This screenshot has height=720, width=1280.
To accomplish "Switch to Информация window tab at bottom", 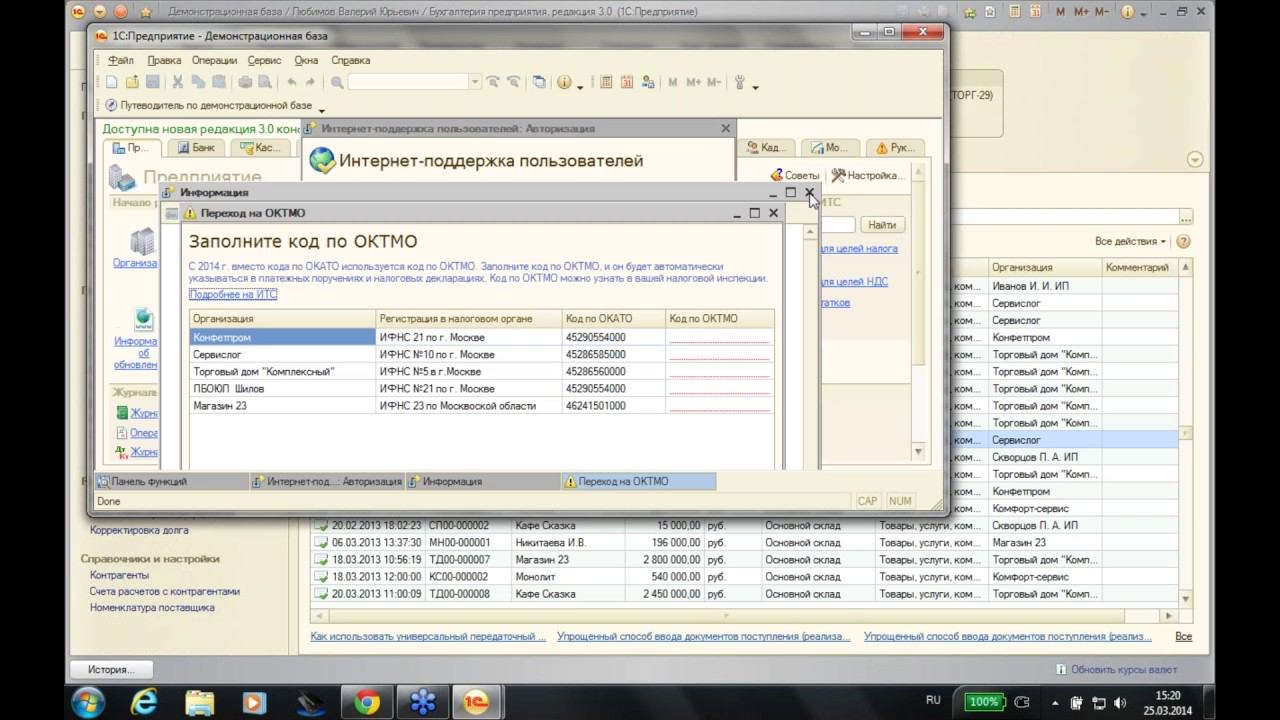I will click(484, 481).
